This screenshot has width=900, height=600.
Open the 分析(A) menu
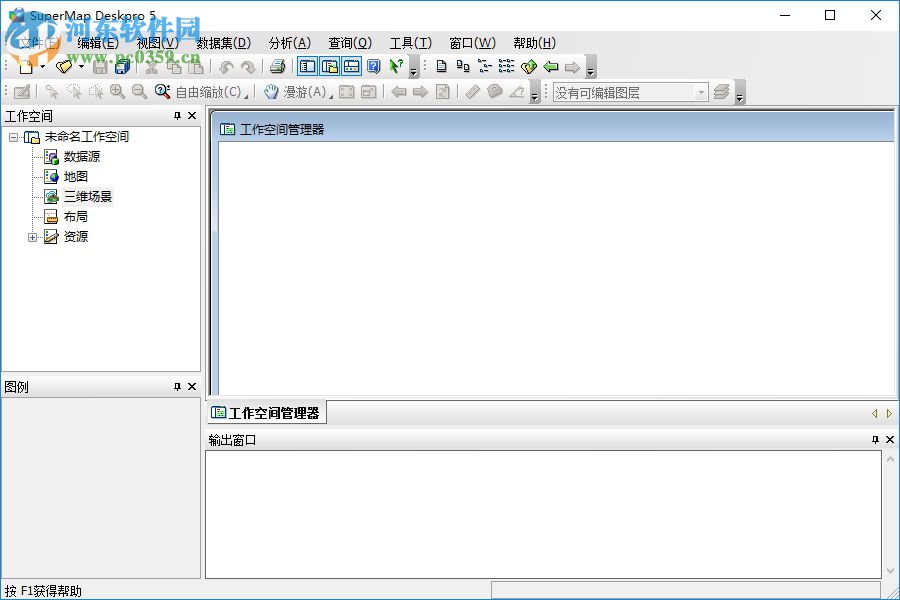coord(289,43)
